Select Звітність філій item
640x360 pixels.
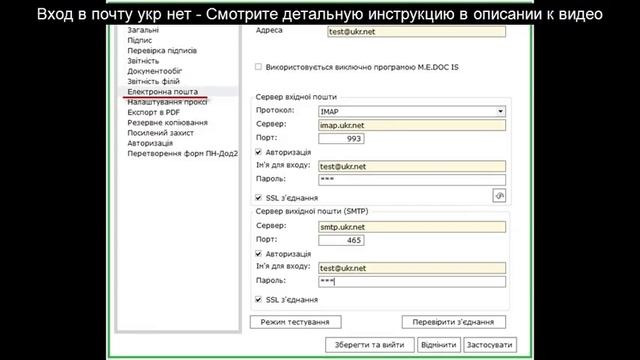[153, 81]
